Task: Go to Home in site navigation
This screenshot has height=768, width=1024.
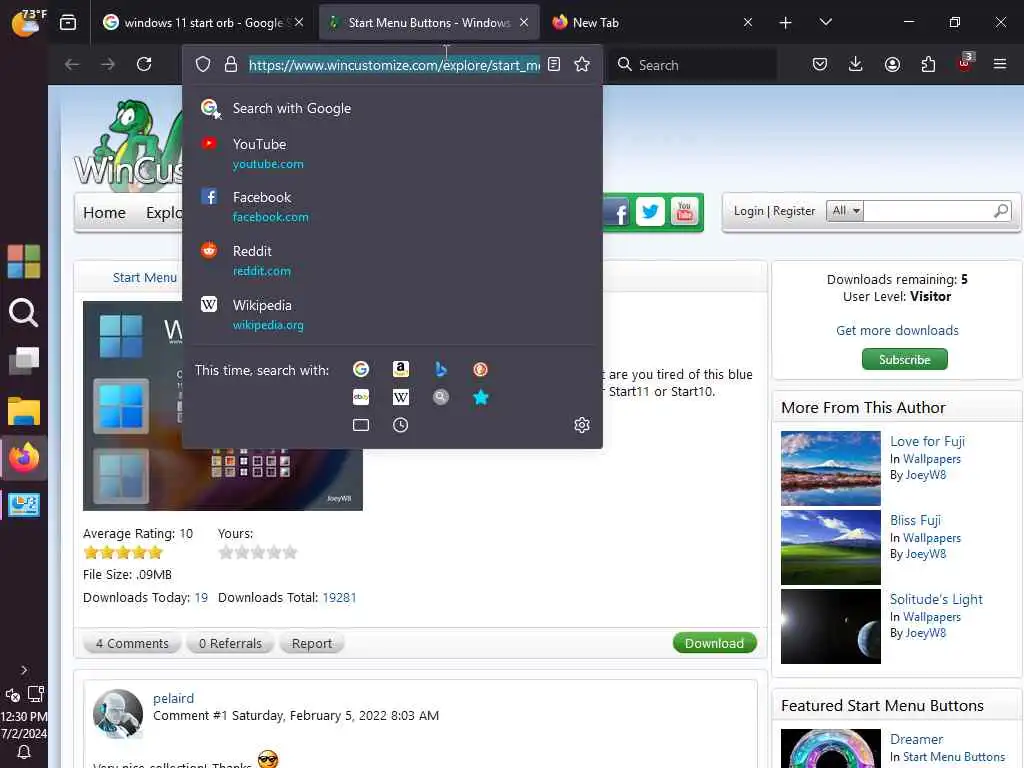Action: point(104,213)
